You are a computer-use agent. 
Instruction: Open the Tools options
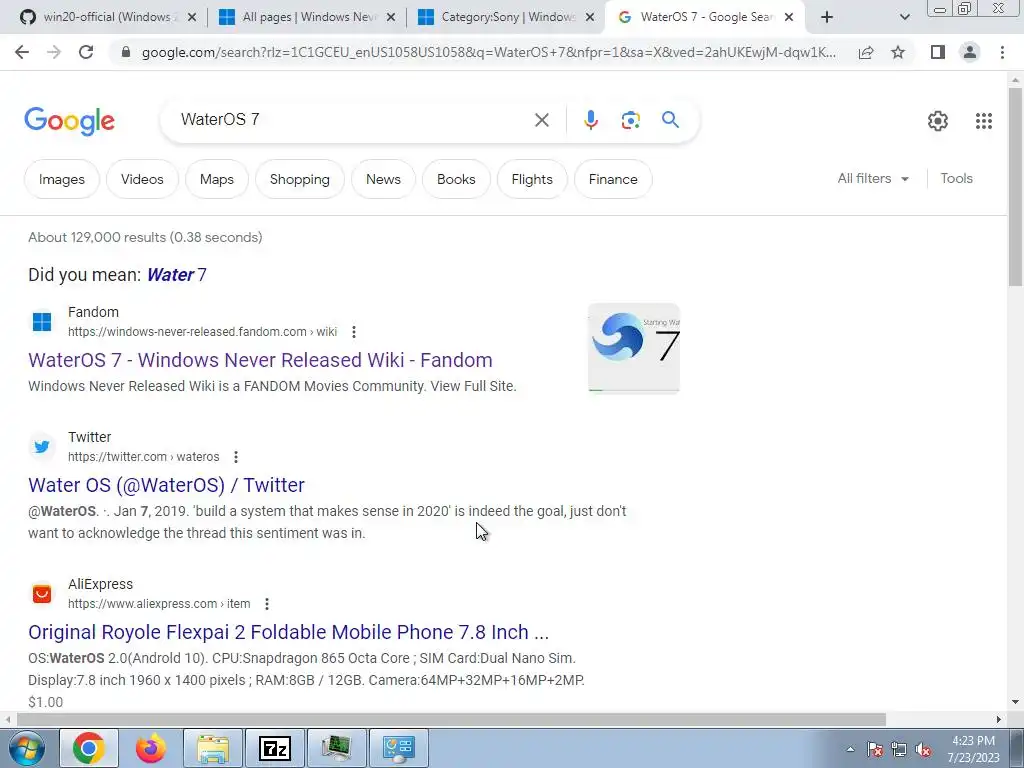coord(956,178)
